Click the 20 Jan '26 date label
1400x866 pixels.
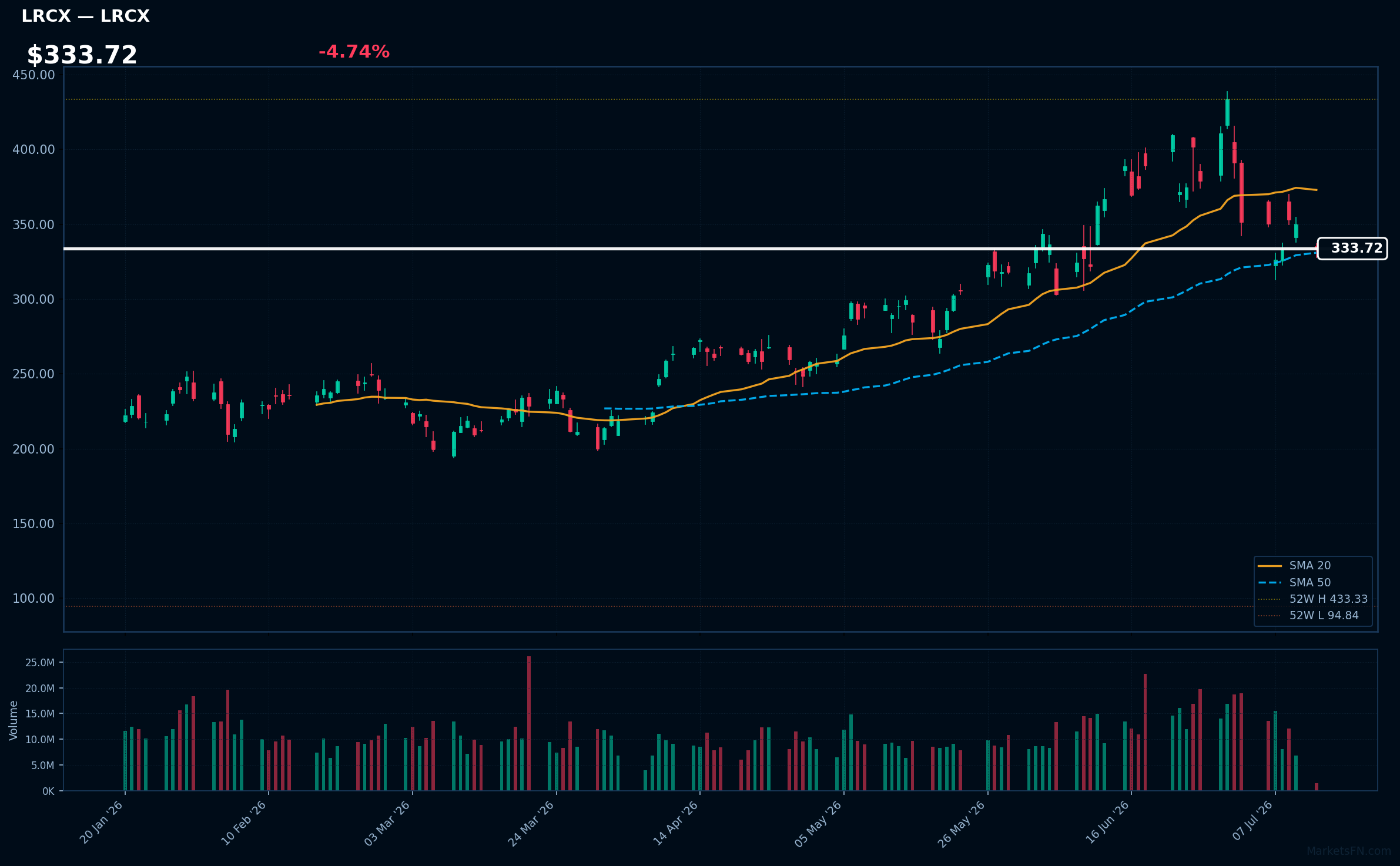[x=101, y=823]
